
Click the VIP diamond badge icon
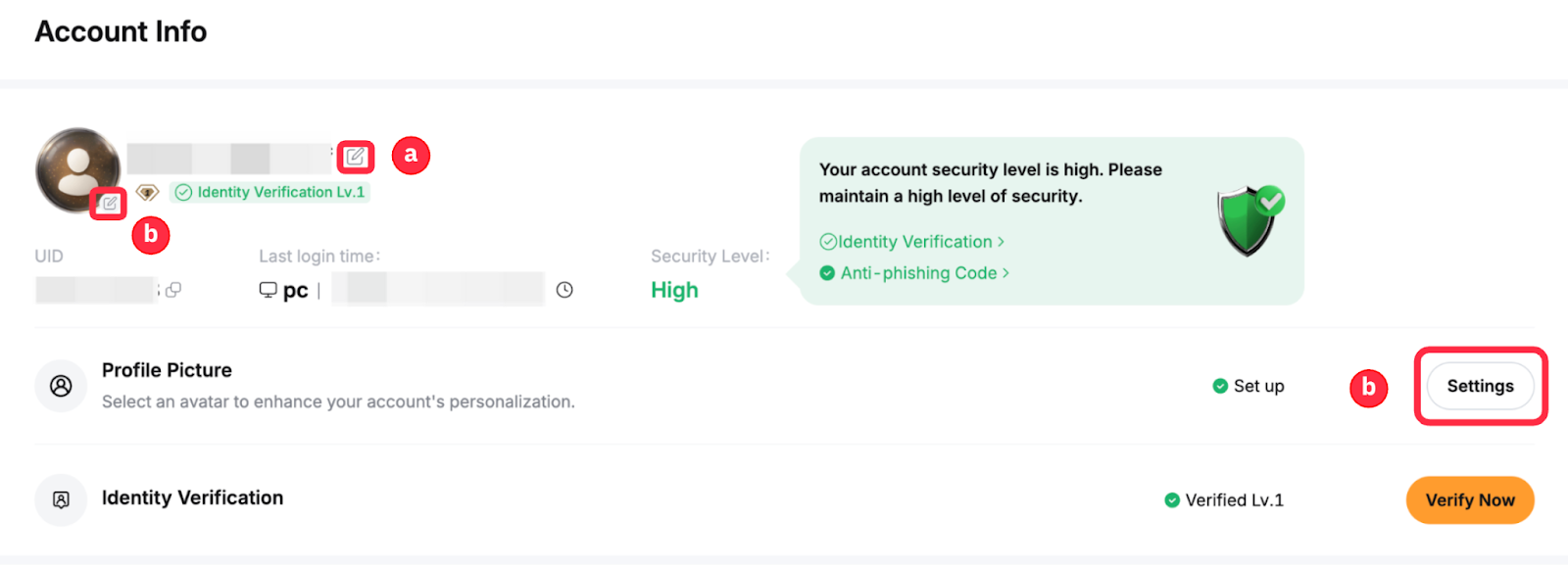(x=147, y=193)
